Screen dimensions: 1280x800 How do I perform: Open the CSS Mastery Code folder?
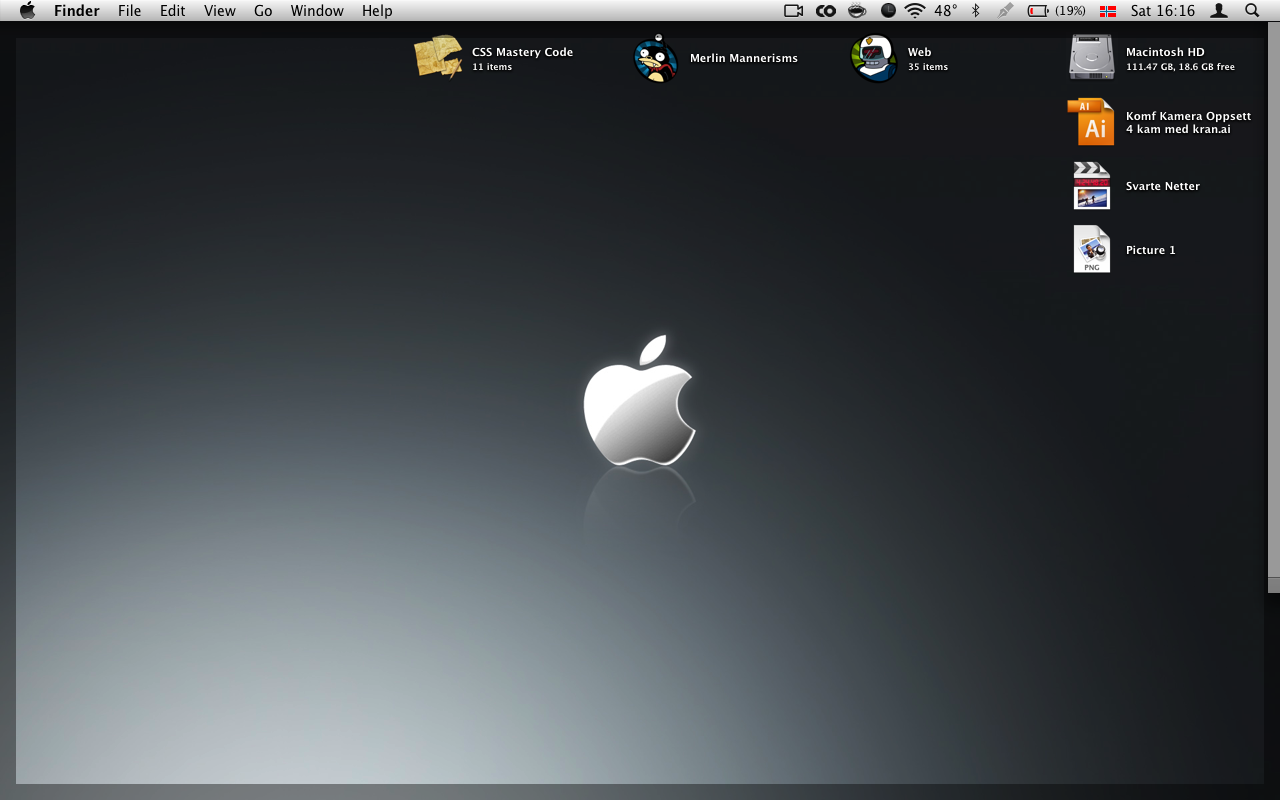(x=438, y=58)
